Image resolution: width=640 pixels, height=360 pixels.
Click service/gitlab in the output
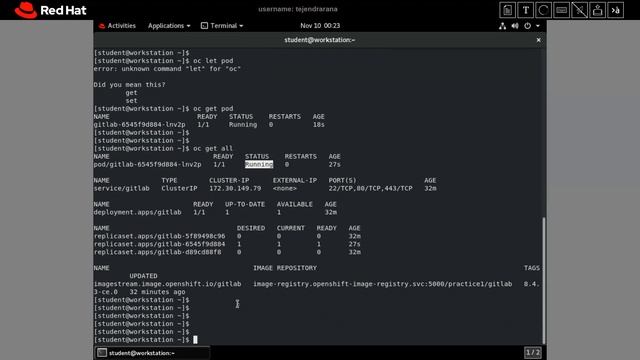tap(122, 188)
